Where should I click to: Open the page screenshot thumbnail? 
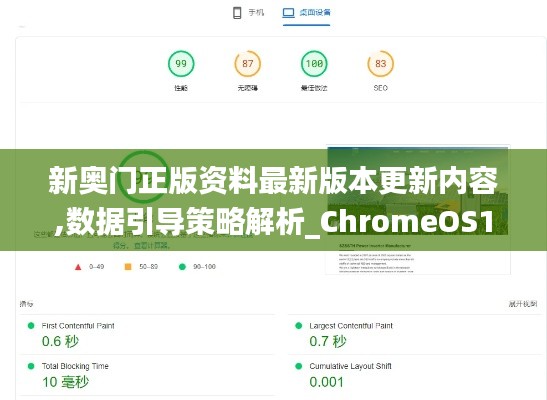[418, 210]
